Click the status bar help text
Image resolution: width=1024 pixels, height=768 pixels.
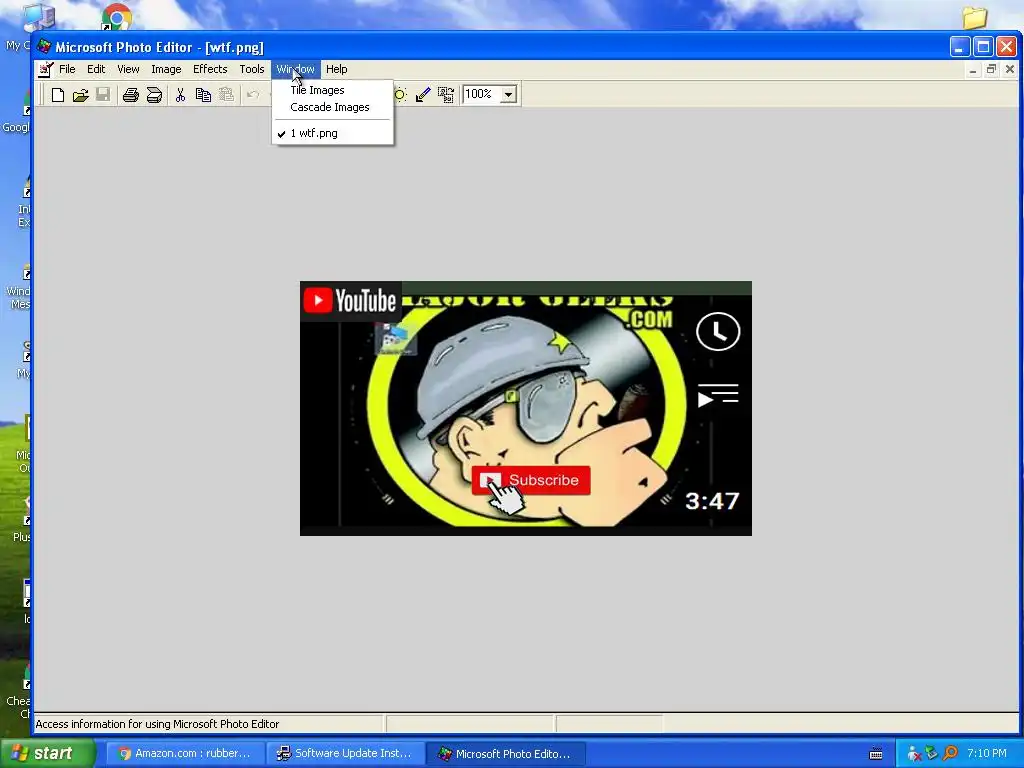(157, 724)
